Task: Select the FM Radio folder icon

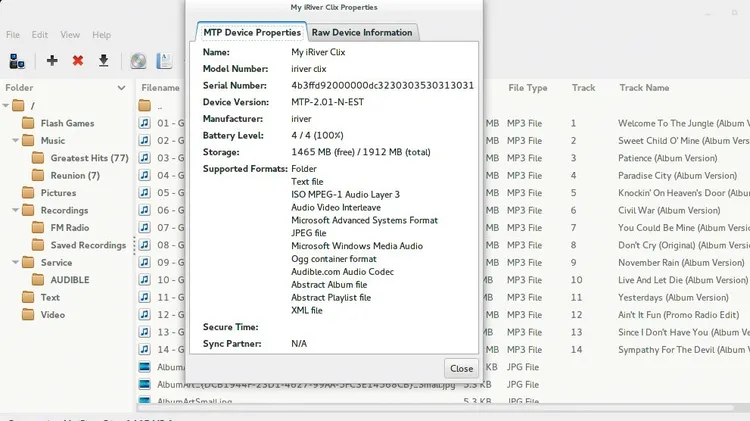Action: point(38,228)
